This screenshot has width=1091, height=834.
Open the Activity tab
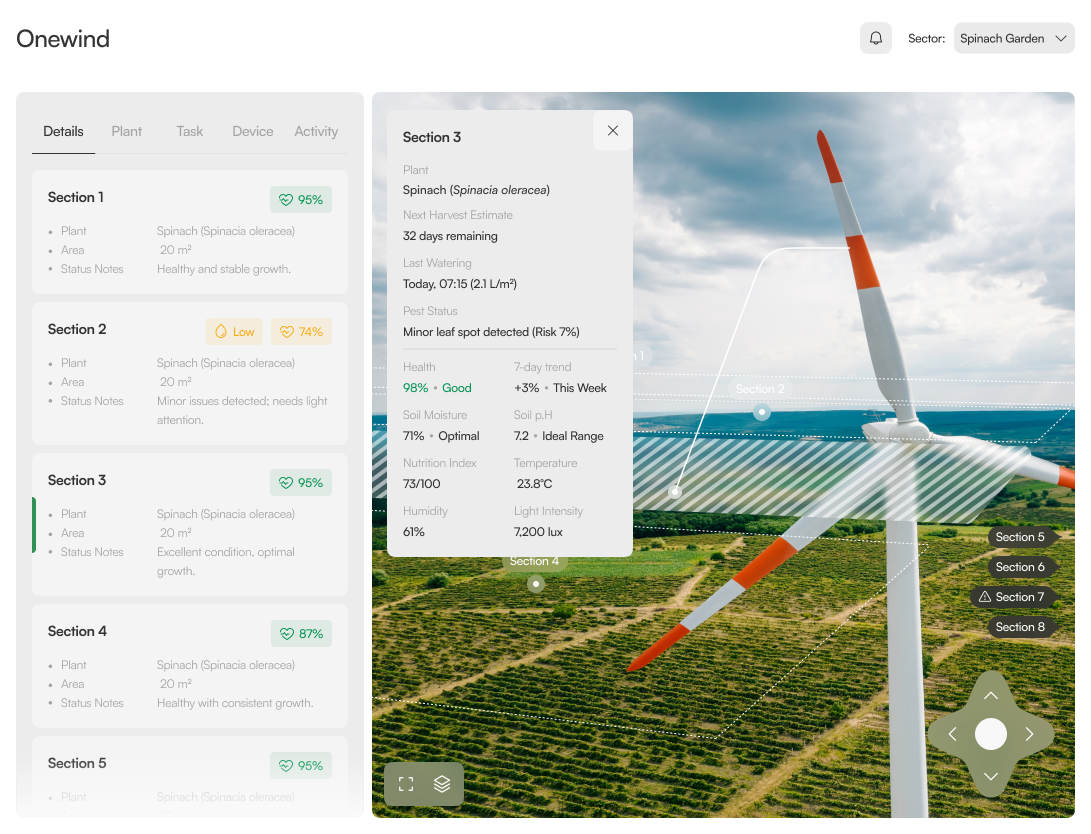tap(316, 131)
